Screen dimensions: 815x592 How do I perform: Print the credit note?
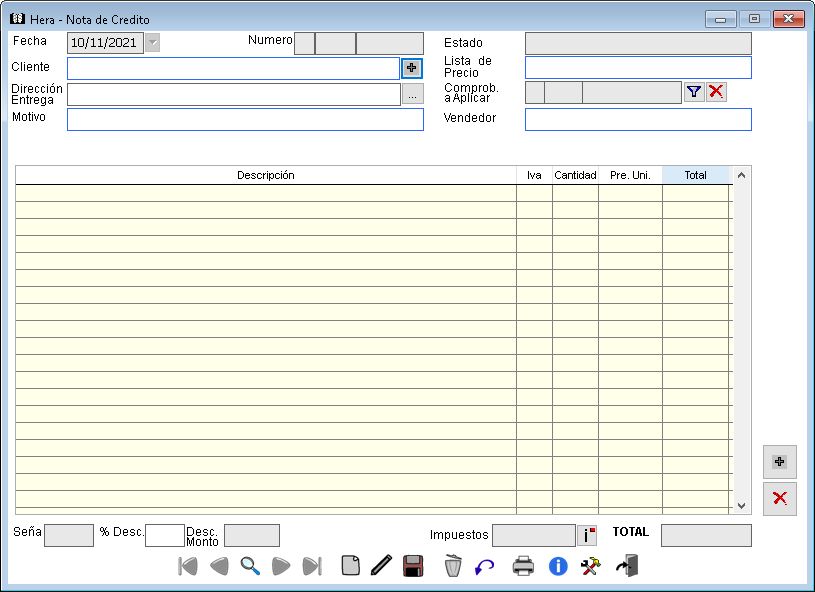(523, 566)
